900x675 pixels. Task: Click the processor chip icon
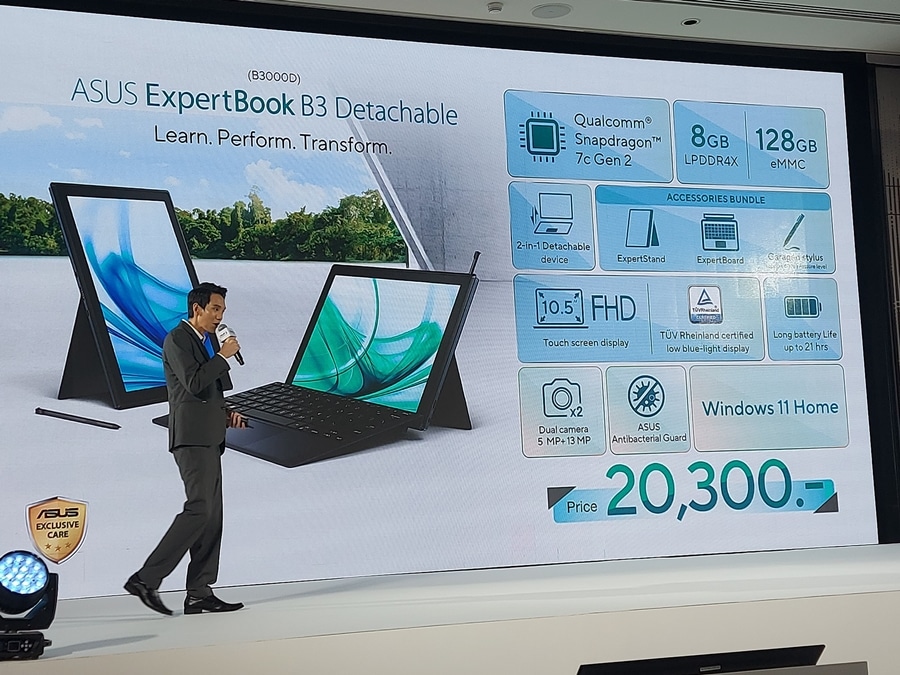(x=542, y=137)
